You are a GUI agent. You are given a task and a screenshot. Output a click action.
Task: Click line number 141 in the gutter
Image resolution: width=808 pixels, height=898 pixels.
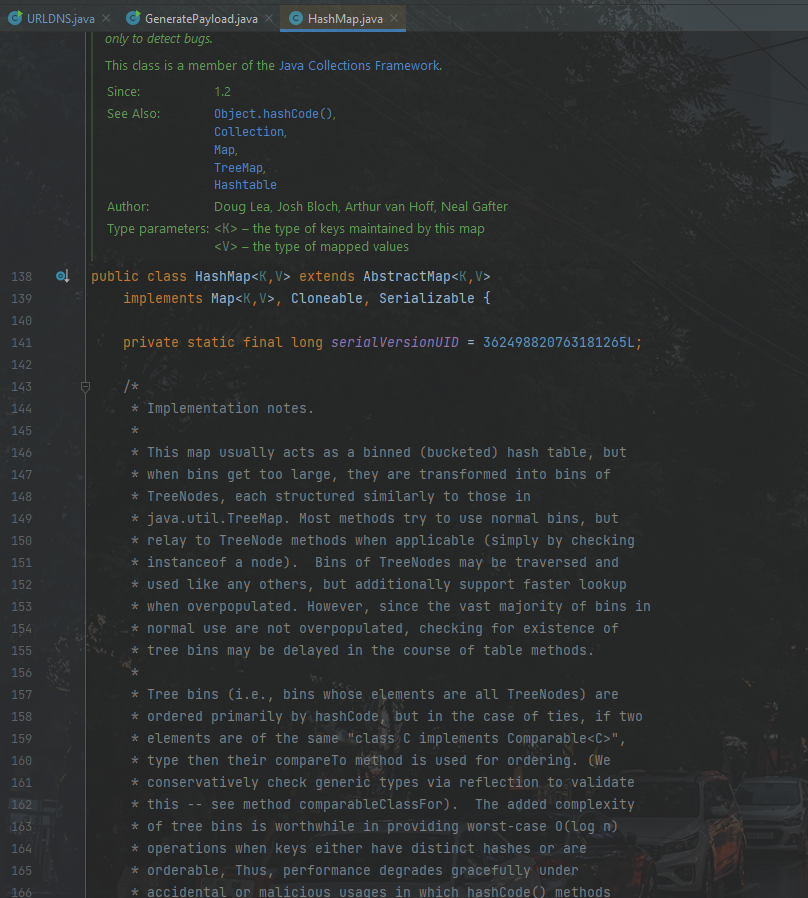coord(22,342)
